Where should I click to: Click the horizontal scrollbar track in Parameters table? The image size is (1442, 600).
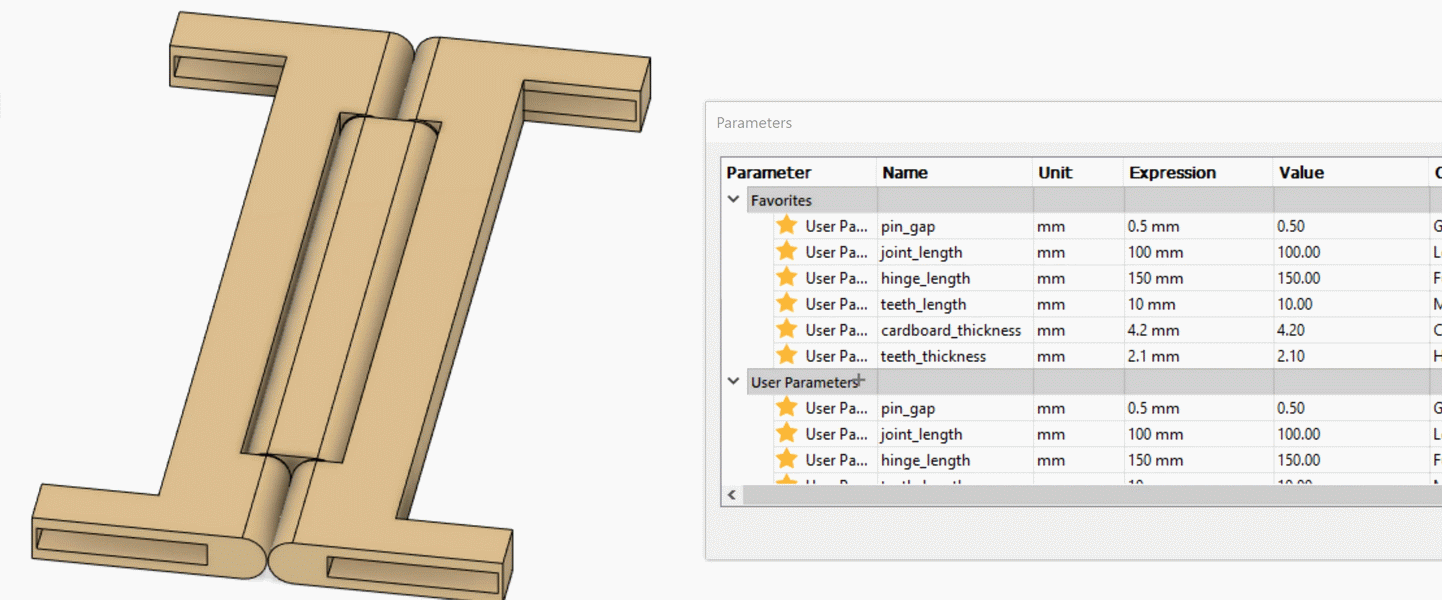[x=1092, y=495]
